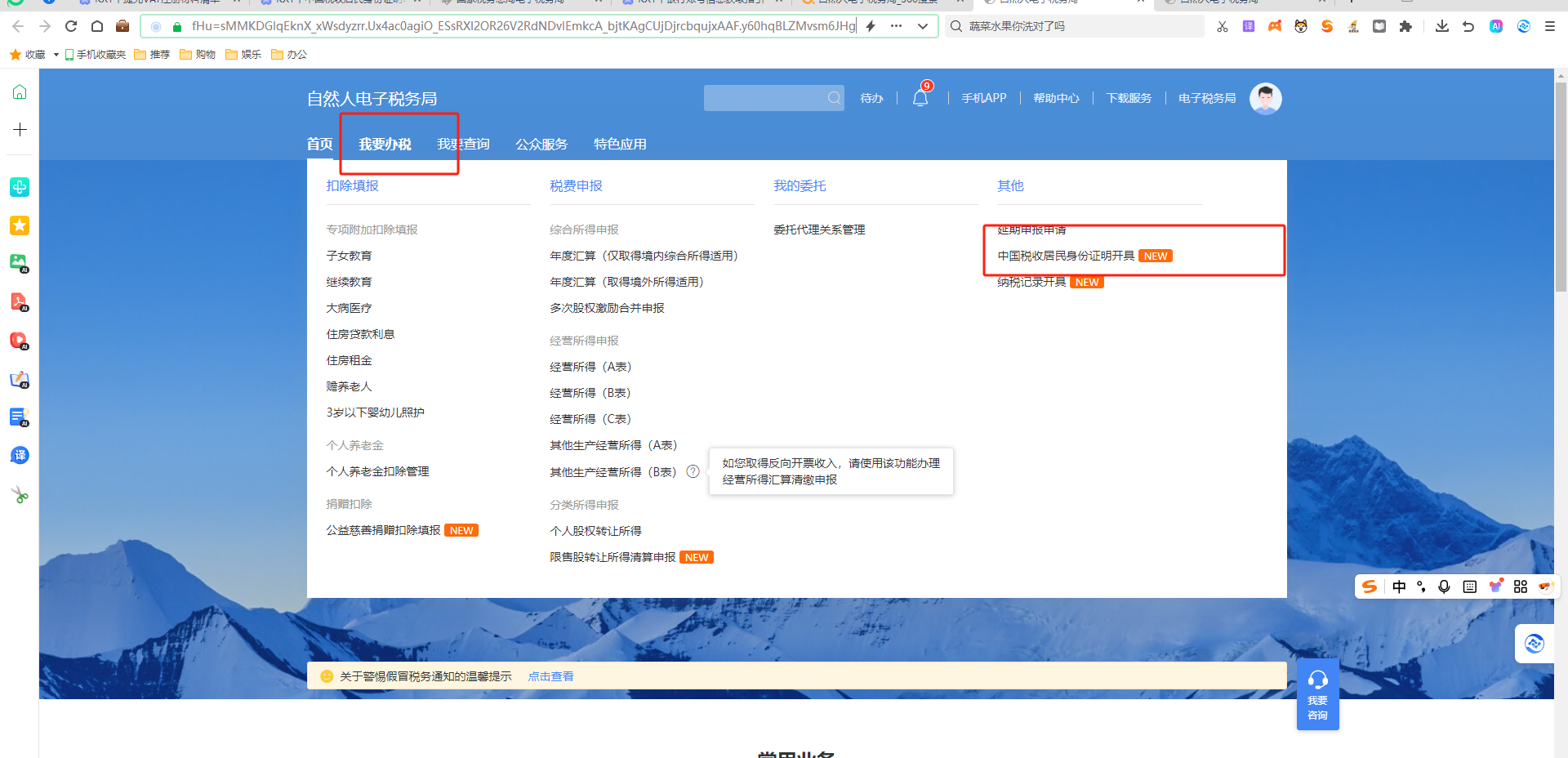Open the user avatar profile
1568x758 pixels.
point(1265,99)
